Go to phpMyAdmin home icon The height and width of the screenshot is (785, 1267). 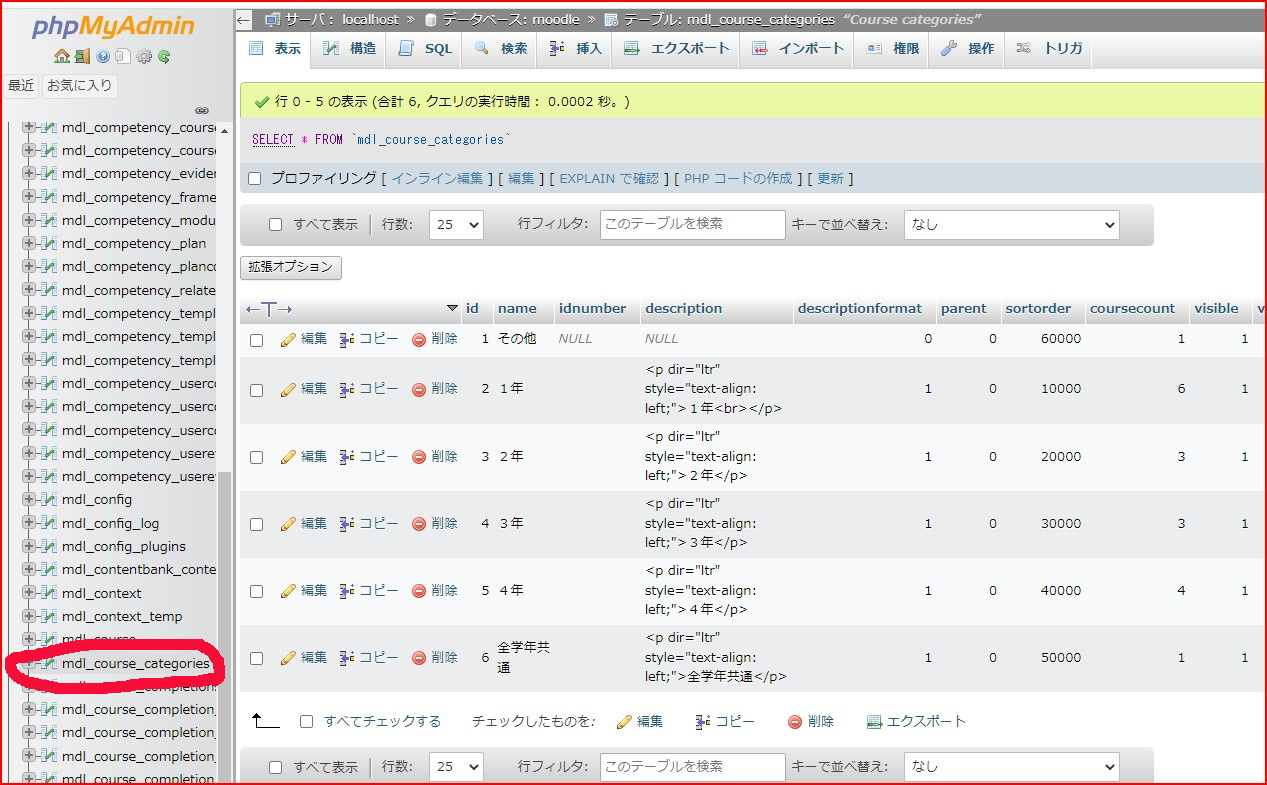tap(62, 57)
